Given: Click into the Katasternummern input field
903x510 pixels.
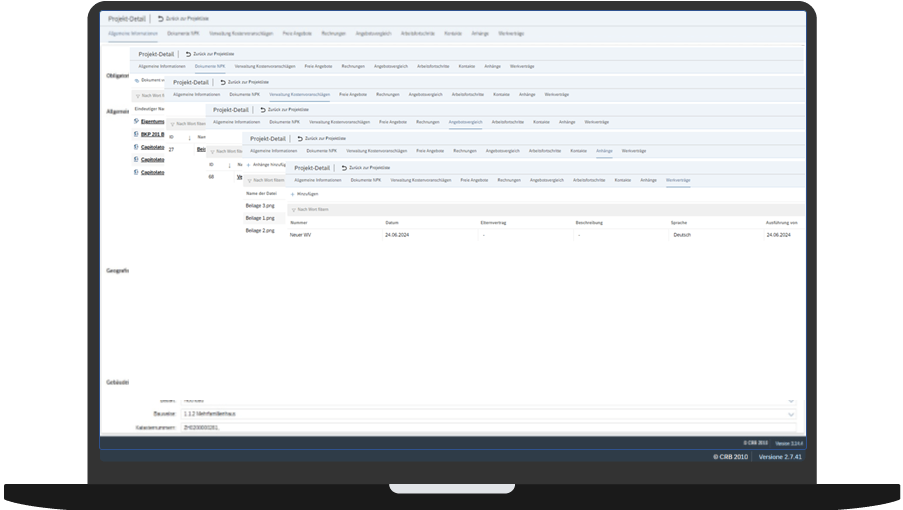Looking at the screenshot, I should tap(480, 427).
